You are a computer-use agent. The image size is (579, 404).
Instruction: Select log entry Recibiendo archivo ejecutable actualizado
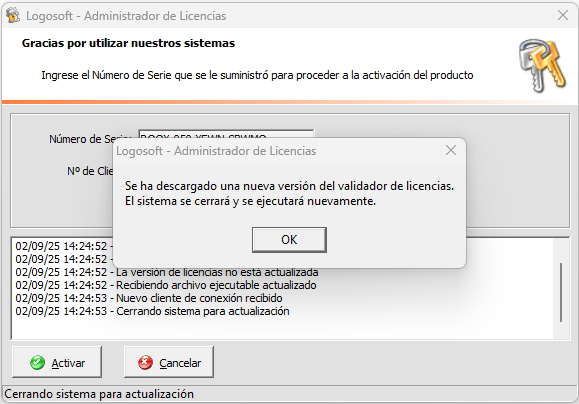coord(166,285)
